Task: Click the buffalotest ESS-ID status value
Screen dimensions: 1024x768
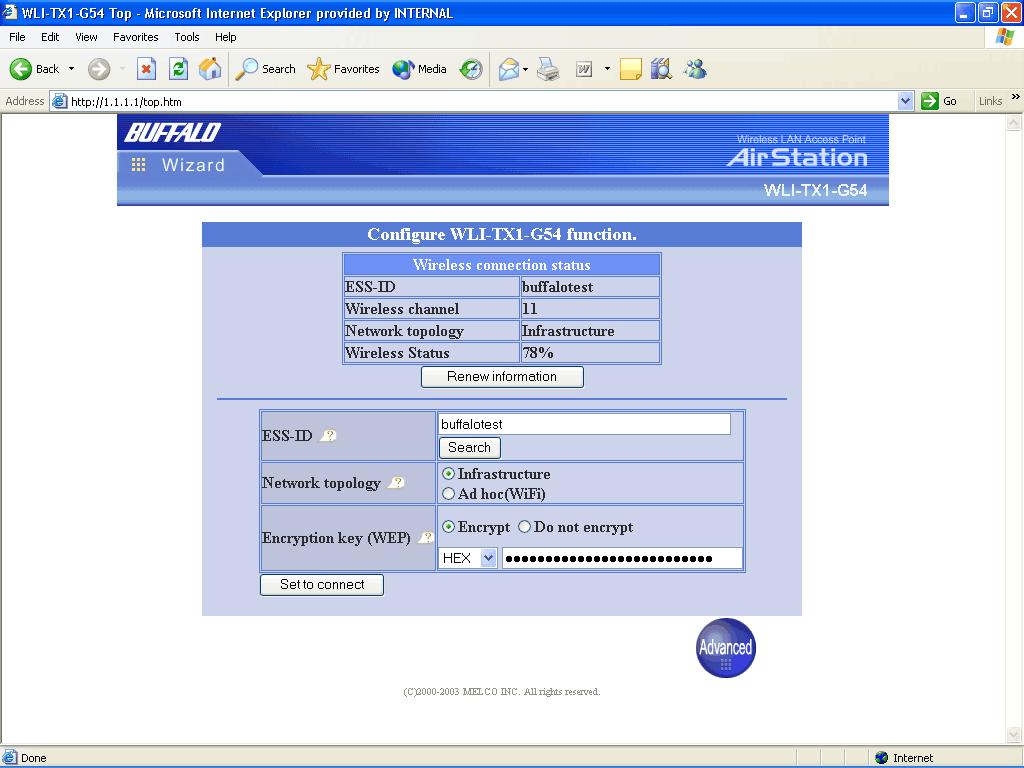Action: click(x=557, y=287)
